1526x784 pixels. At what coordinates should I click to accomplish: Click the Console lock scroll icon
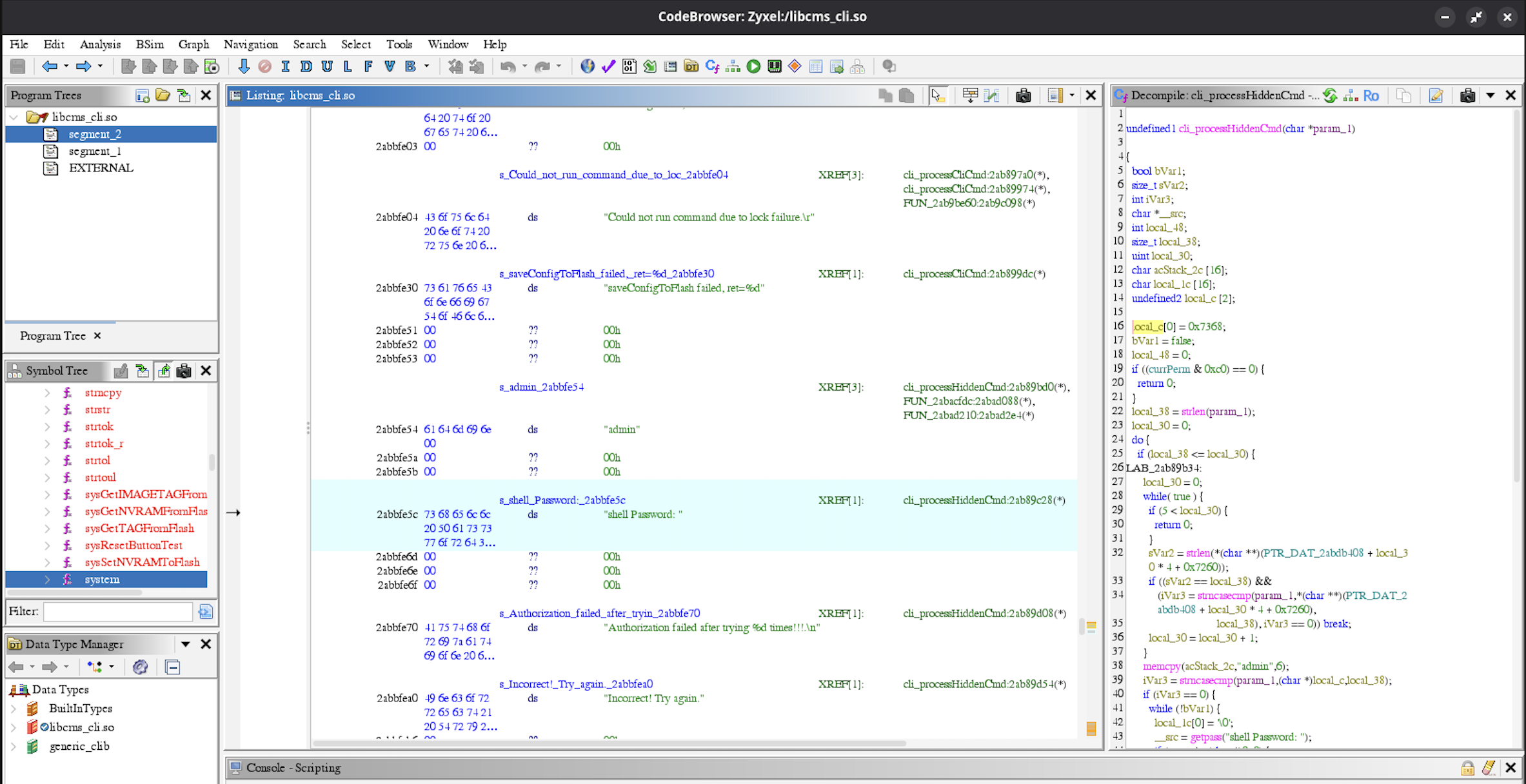tap(1467, 768)
